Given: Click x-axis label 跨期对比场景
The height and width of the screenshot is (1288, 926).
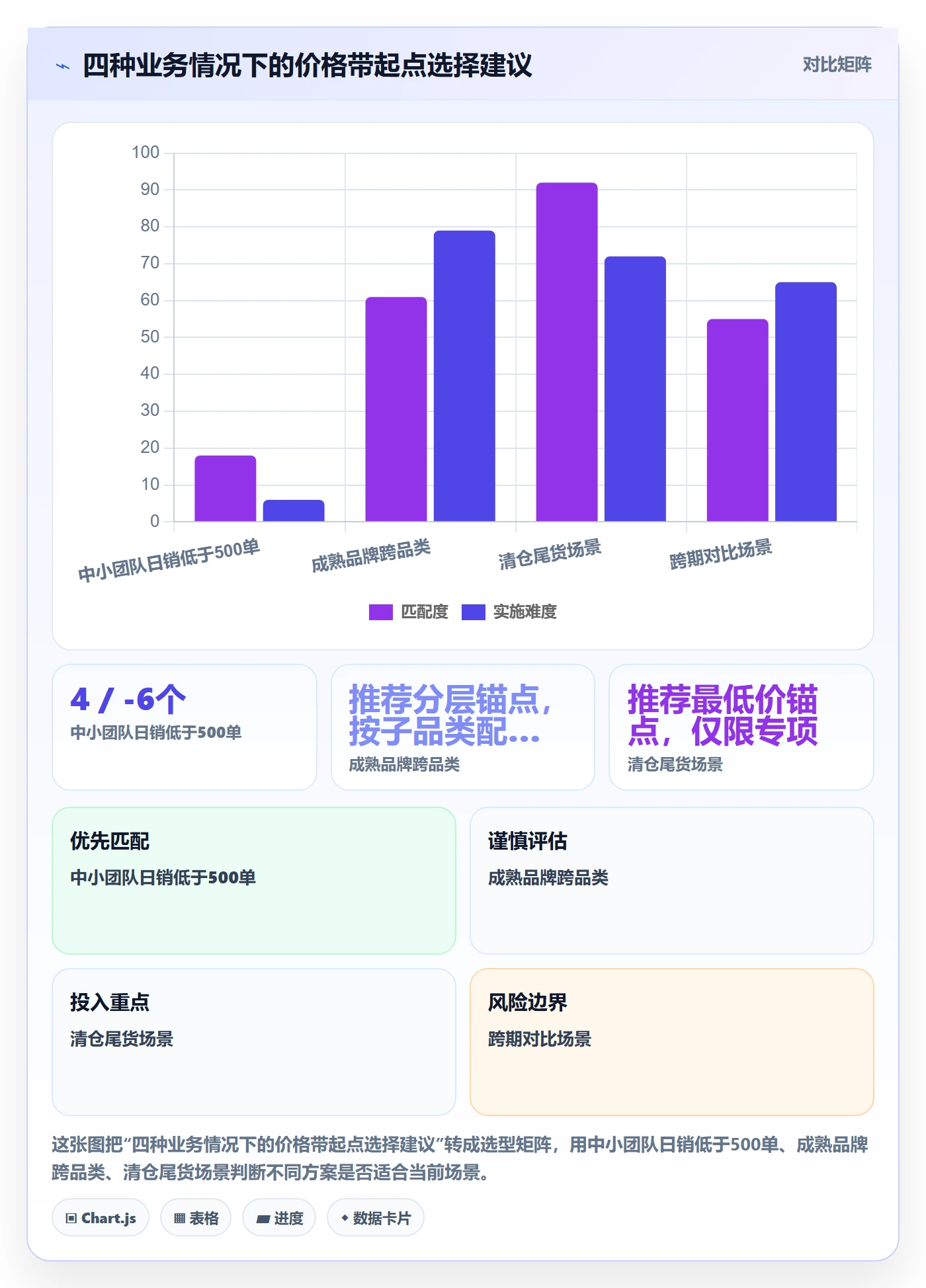Looking at the screenshot, I should pyautogui.click(x=720, y=554).
